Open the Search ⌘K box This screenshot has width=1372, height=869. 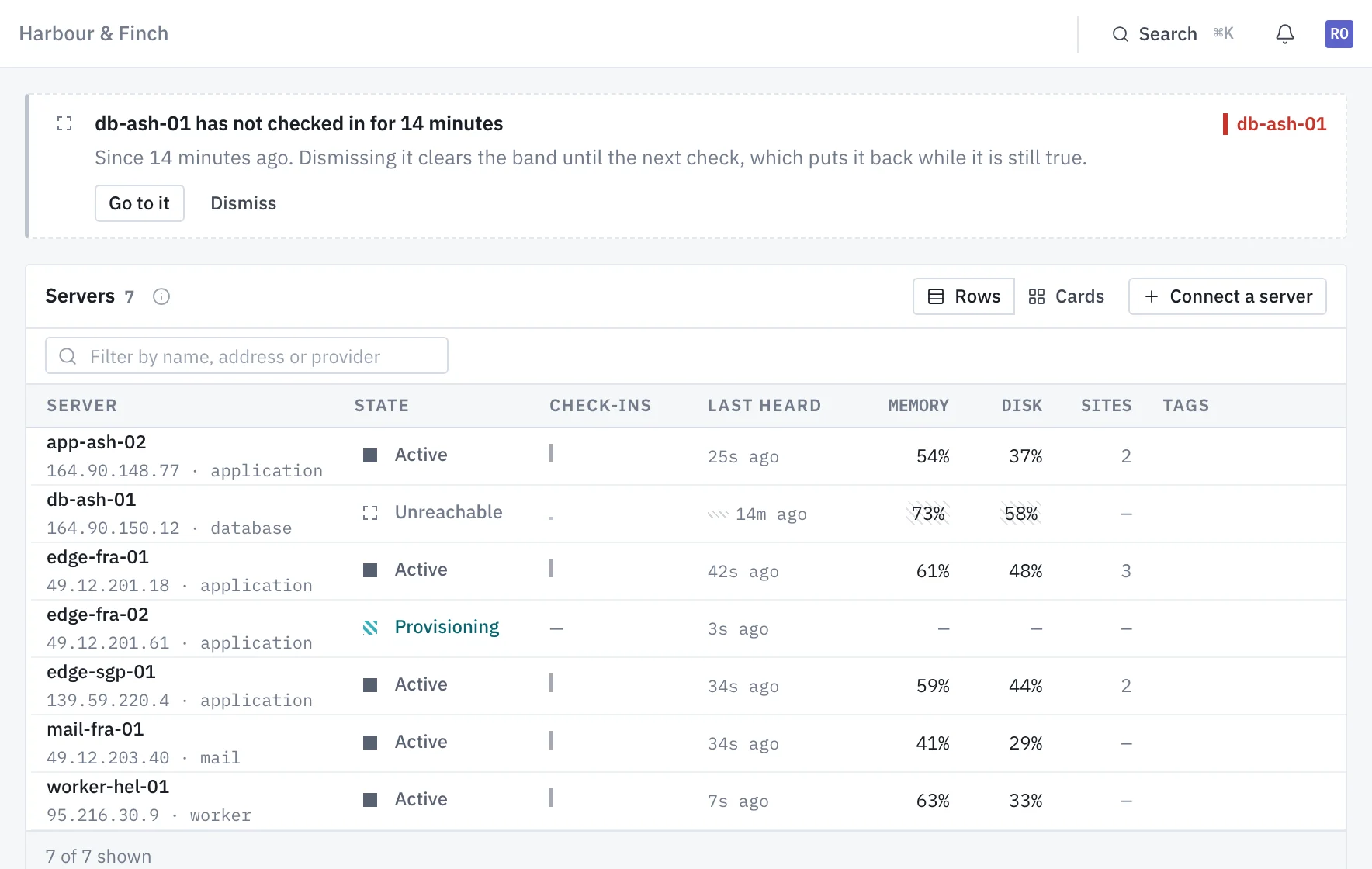tap(1173, 34)
